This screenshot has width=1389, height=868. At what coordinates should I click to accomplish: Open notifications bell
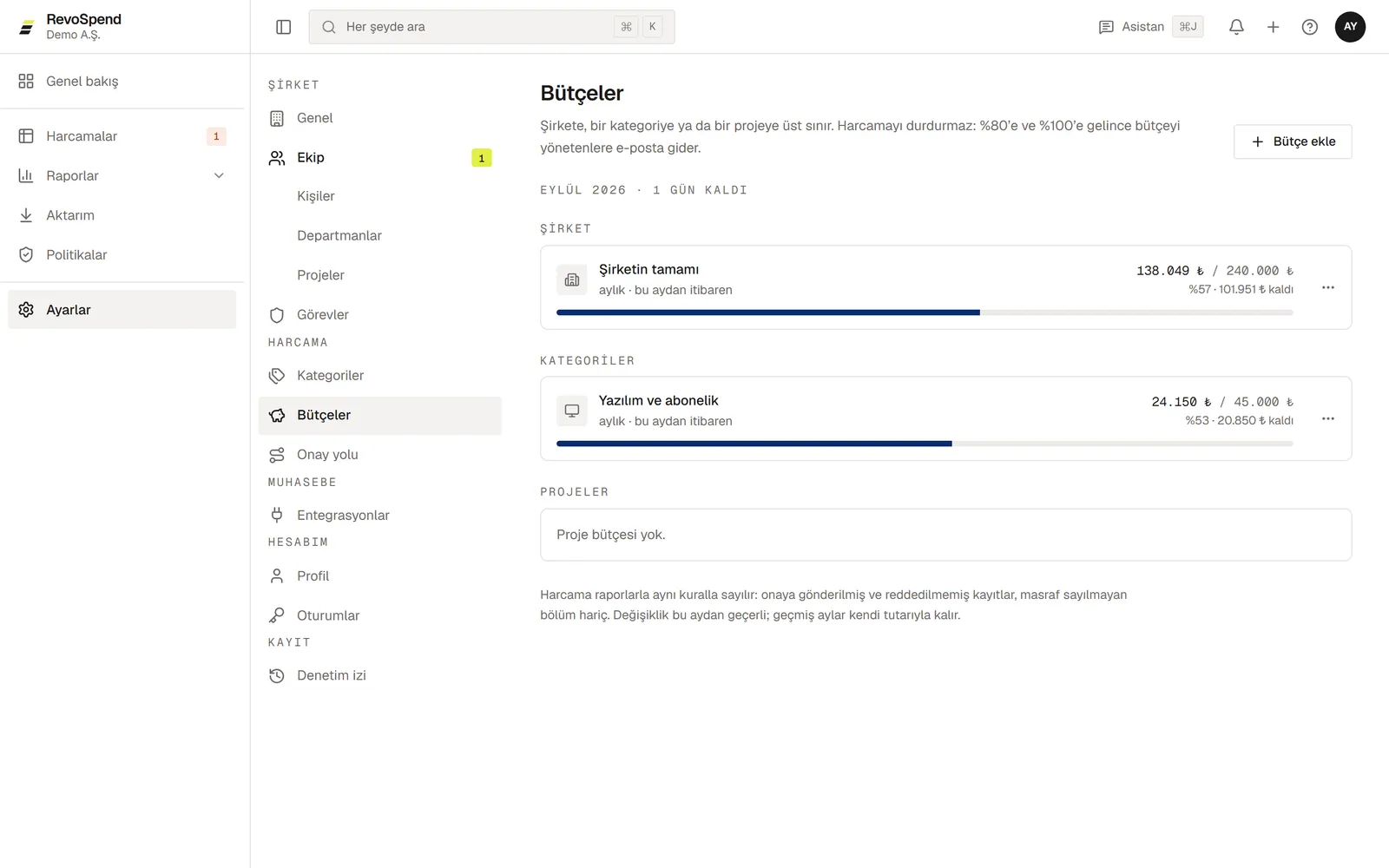pos(1236,27)
